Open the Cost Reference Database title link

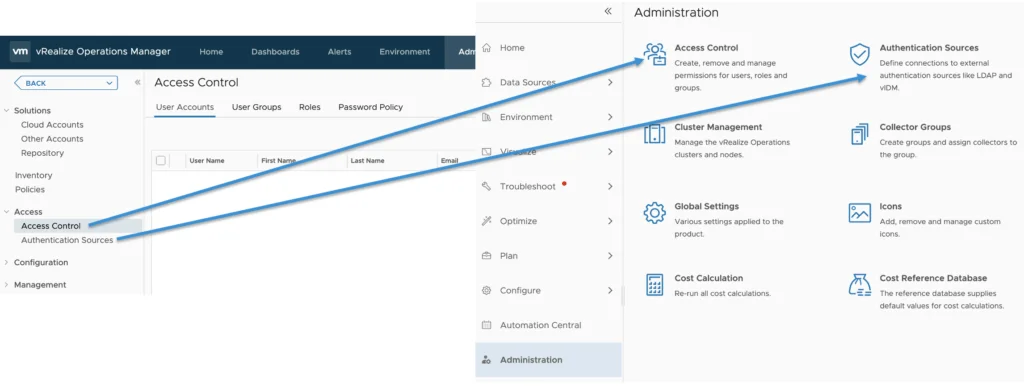[x=933, y=278]
